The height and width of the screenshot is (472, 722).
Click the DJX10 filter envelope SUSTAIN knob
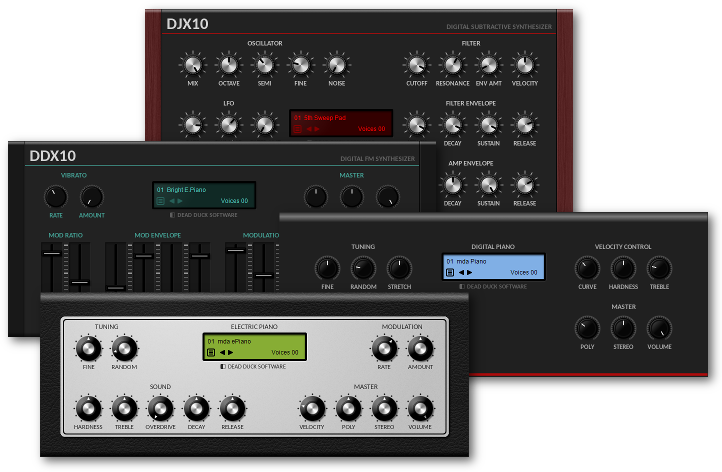point(489,125)
